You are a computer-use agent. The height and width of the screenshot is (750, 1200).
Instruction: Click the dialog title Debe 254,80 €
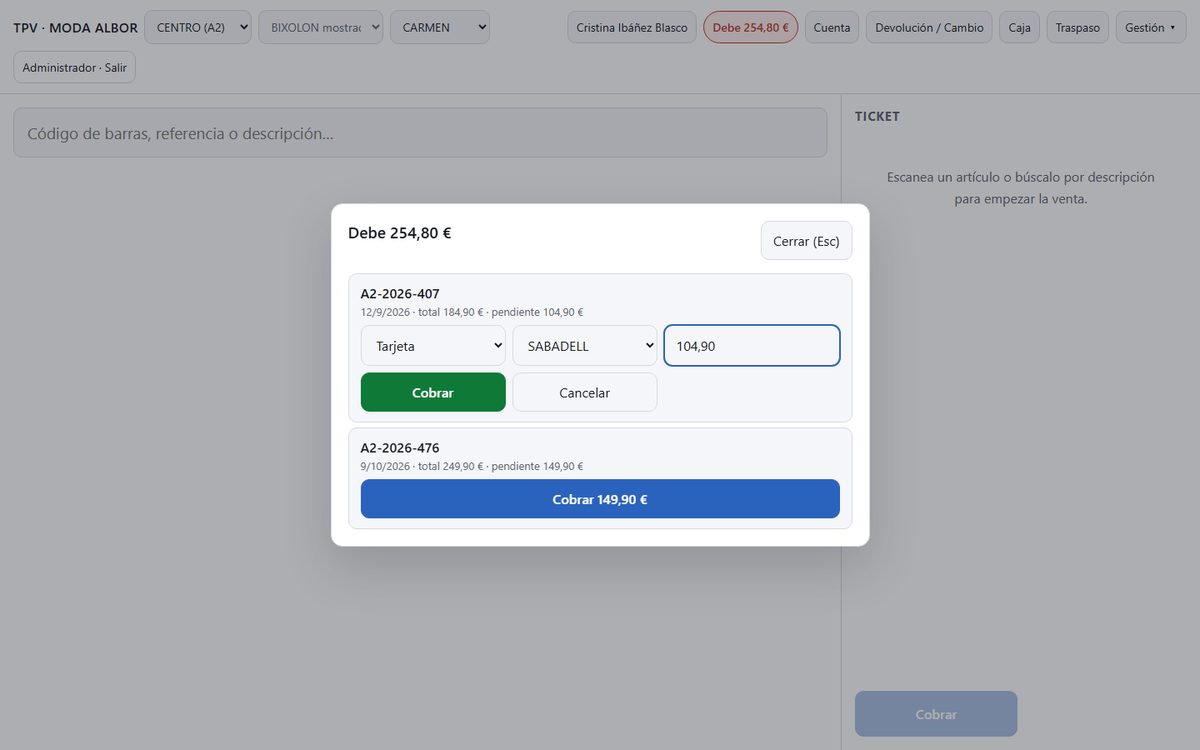click(400, 233)
